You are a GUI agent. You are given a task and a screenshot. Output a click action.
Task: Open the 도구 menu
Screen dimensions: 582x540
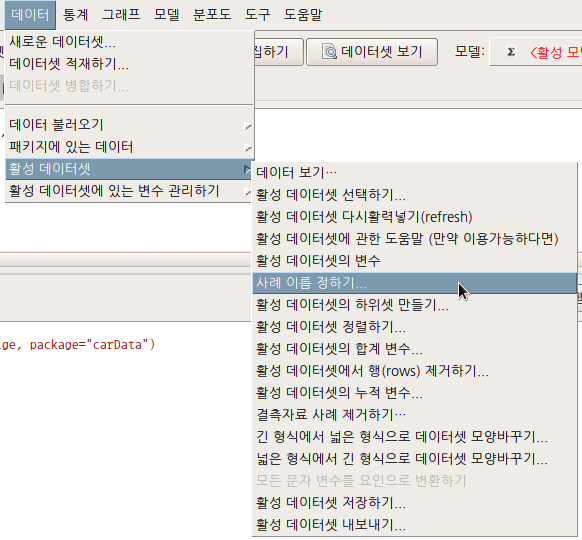pyautogui.click(x=258, y=15)
